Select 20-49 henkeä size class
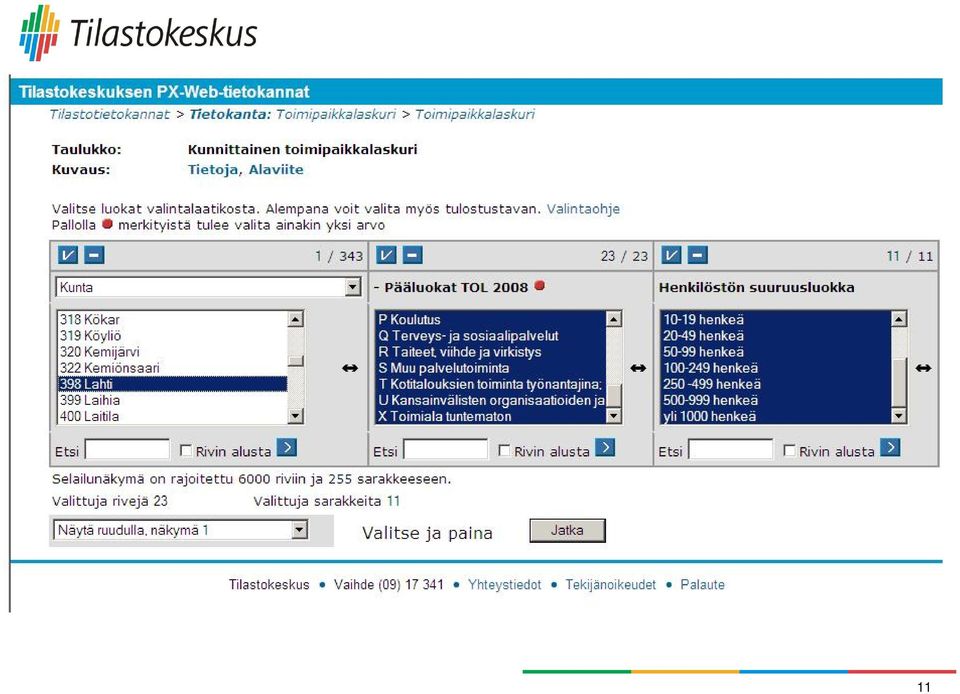This screenshot has height=694, width=960. coord(776,335)
